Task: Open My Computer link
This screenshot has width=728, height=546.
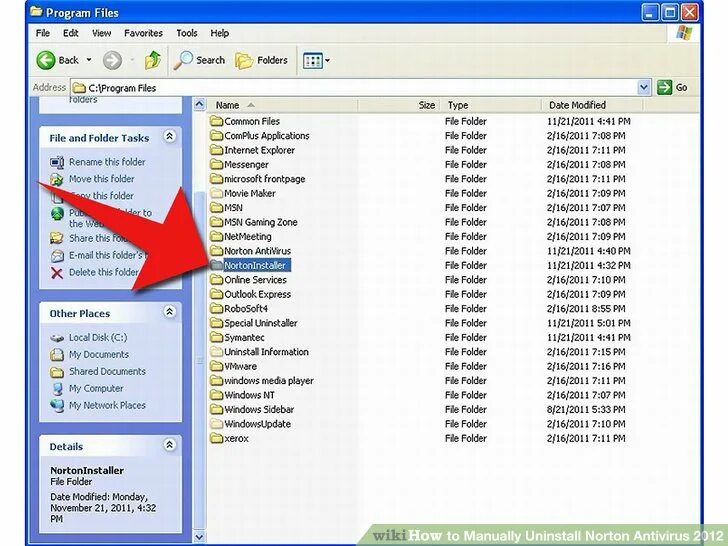Action: (x=96, y=389)
